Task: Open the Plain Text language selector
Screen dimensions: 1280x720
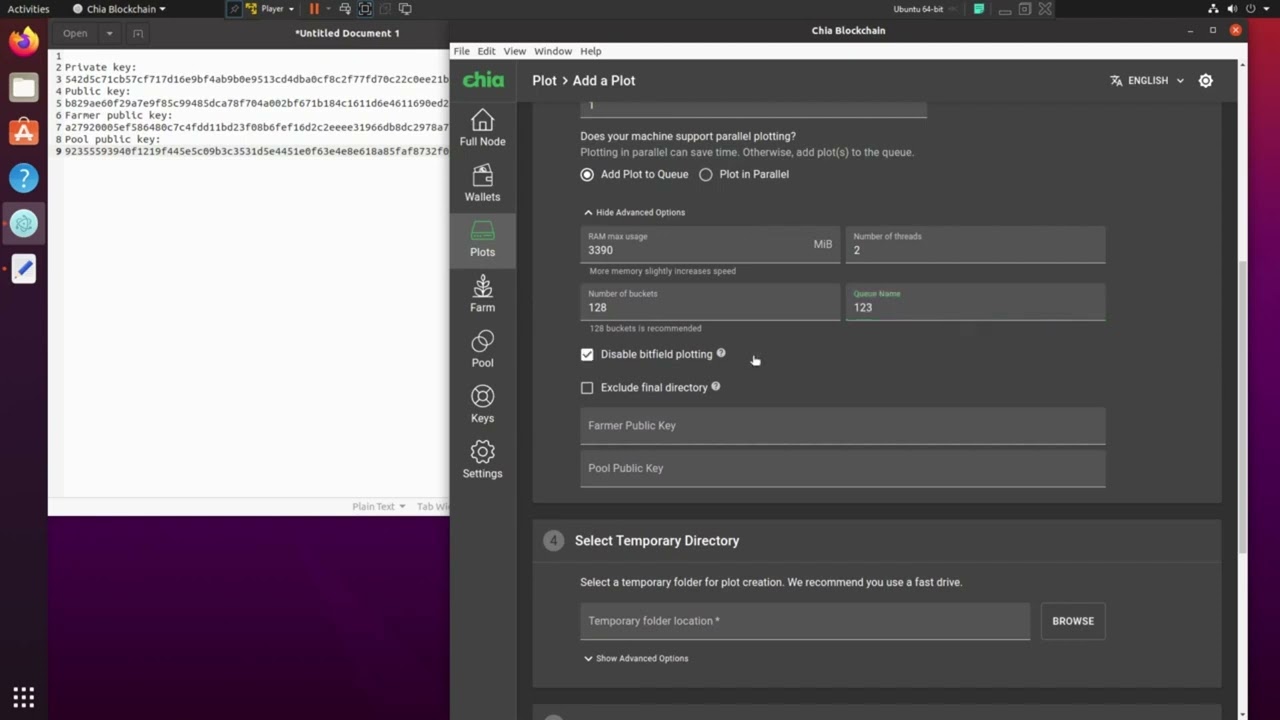Action: pyautogui.click(x=379, y=506)
